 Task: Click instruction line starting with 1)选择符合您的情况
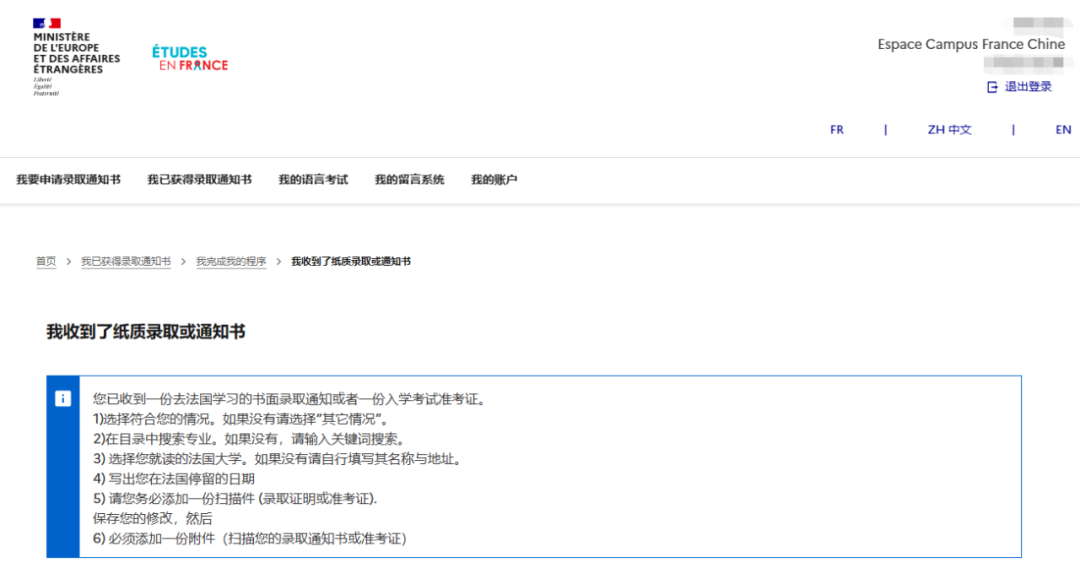coord(243,419)
